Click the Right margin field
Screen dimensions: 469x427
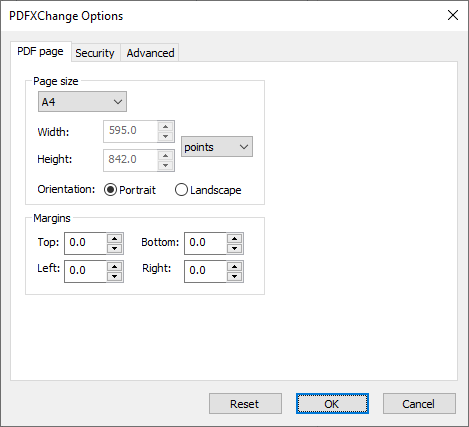pos(206,271)
